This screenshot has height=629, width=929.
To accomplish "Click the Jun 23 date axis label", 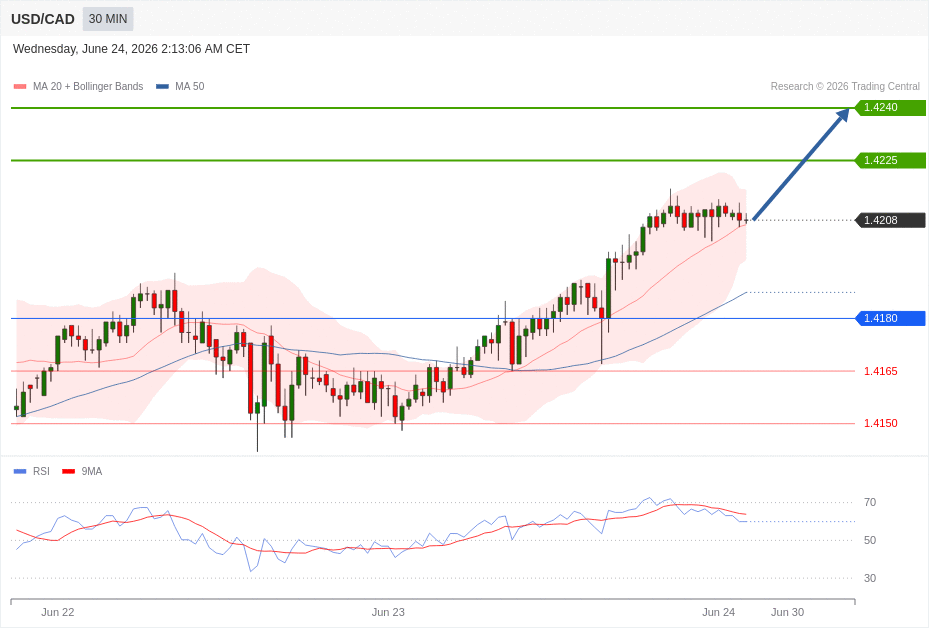I will (388, 612).
